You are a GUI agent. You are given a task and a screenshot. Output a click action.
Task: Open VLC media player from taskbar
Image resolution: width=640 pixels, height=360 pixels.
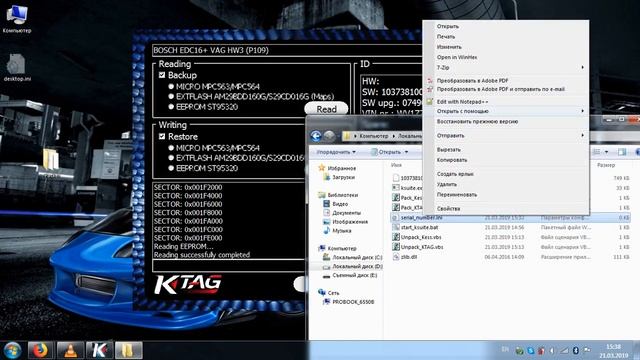(70, 350)
